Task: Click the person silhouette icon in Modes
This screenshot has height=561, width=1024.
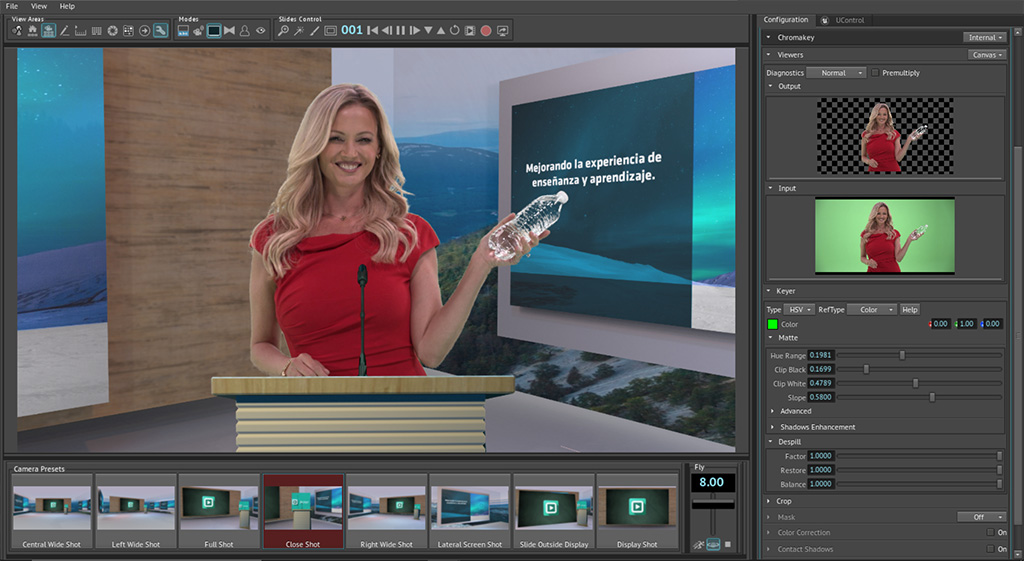Action: pyautogui.click(x=245, y=31)
